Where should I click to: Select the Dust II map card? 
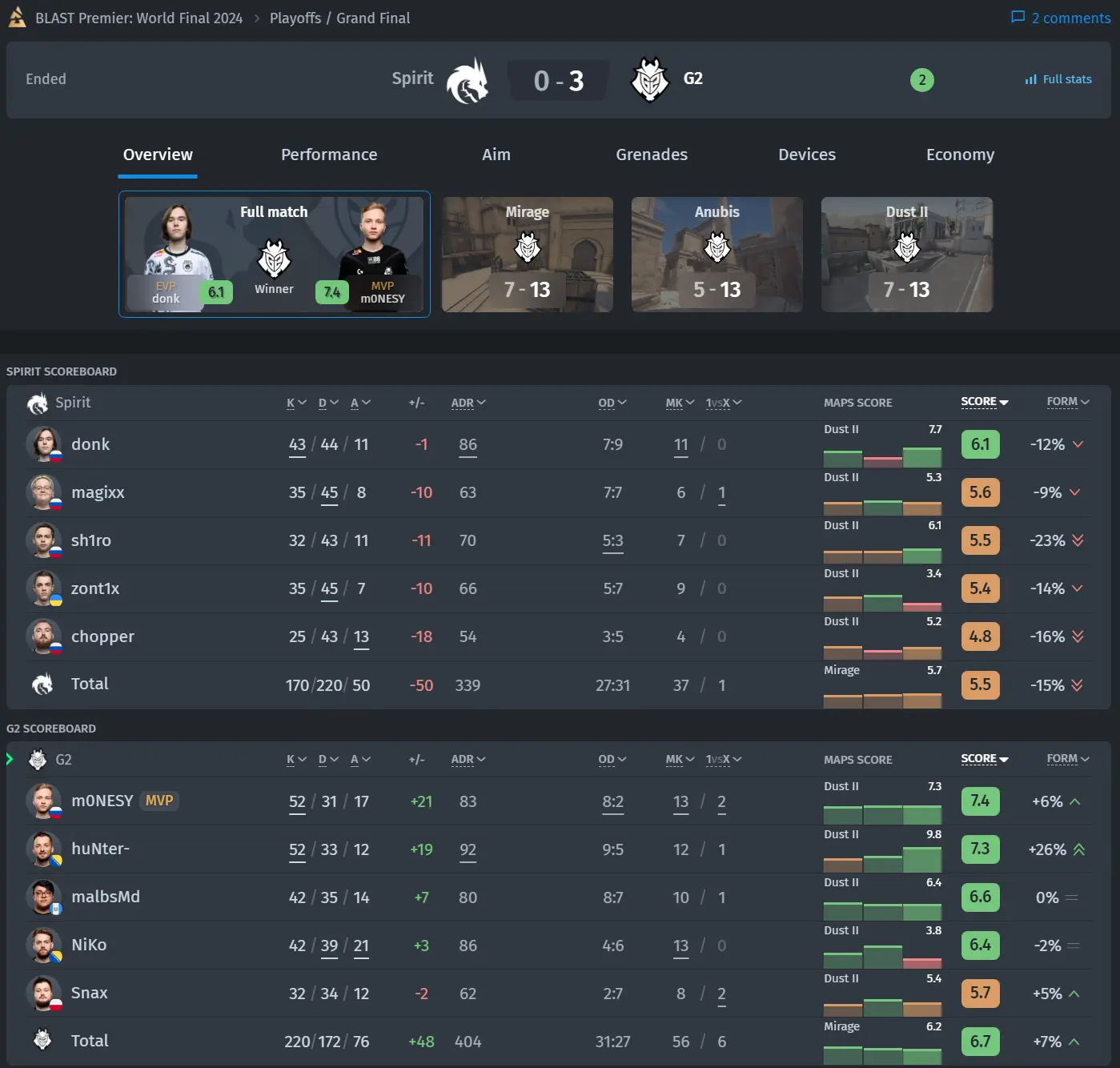(x=907, y=255)
